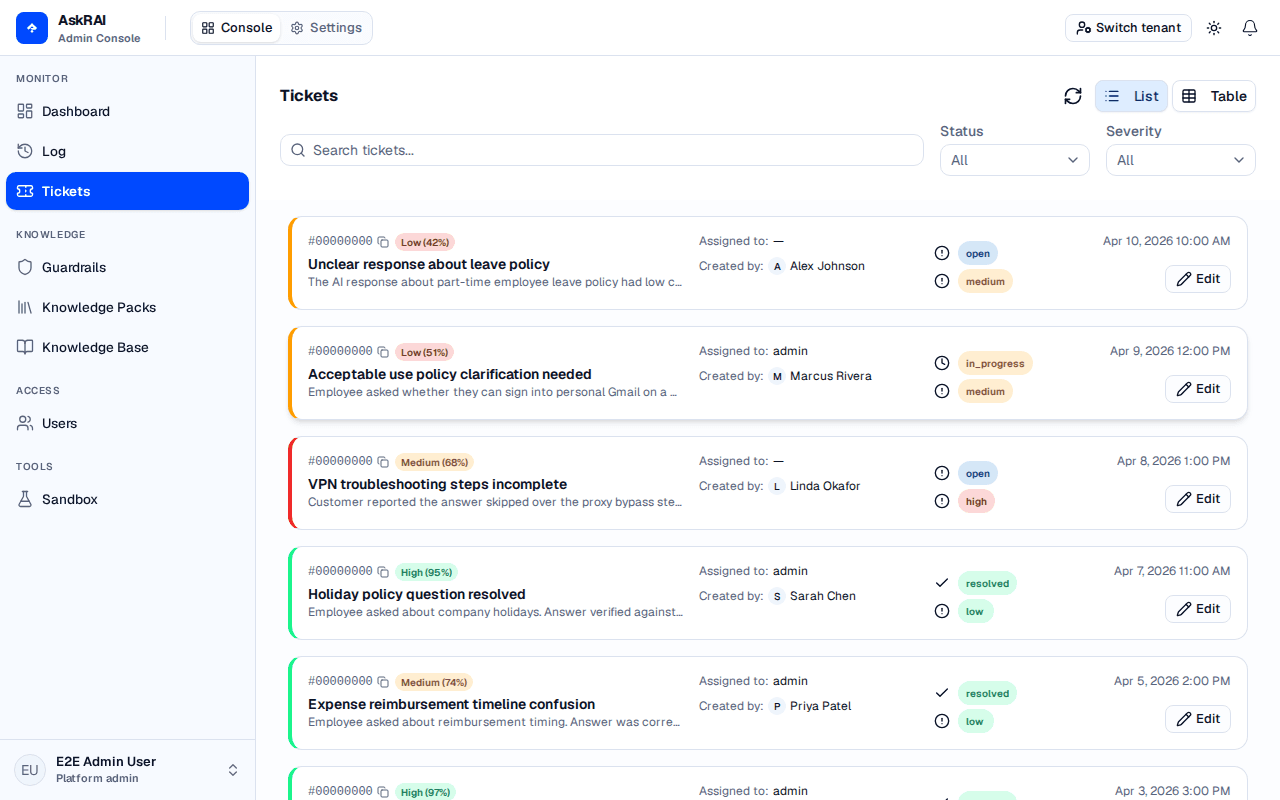1280x800 pixels.
Task: Switch to List view
Action: [1131, 96]
